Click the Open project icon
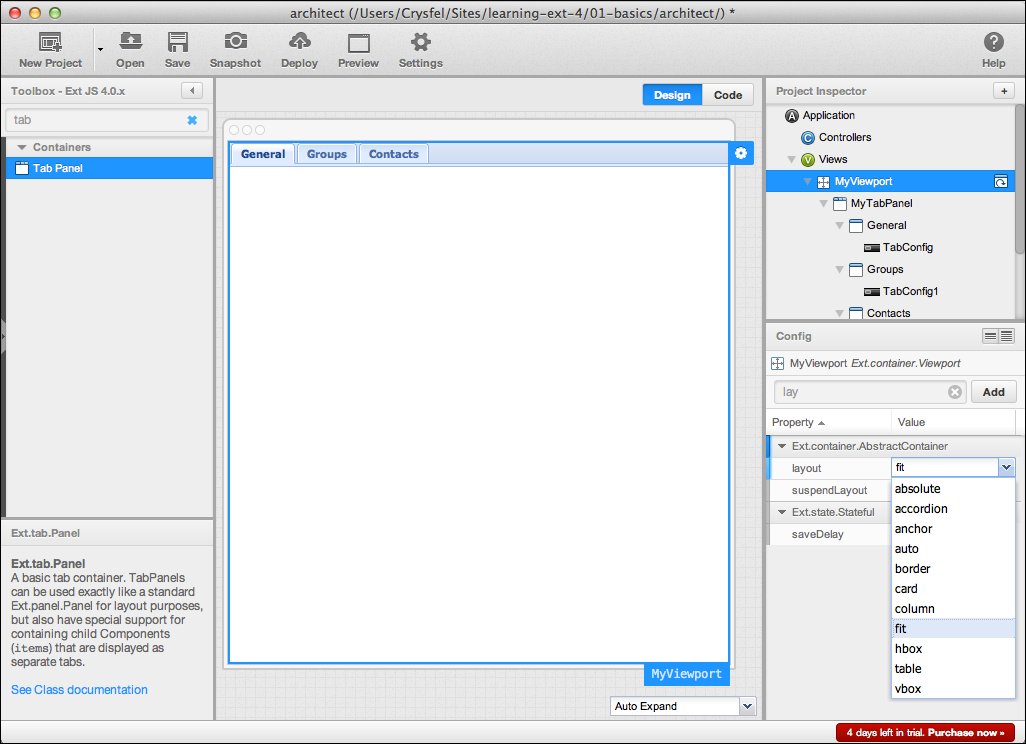 coord(130,42)
